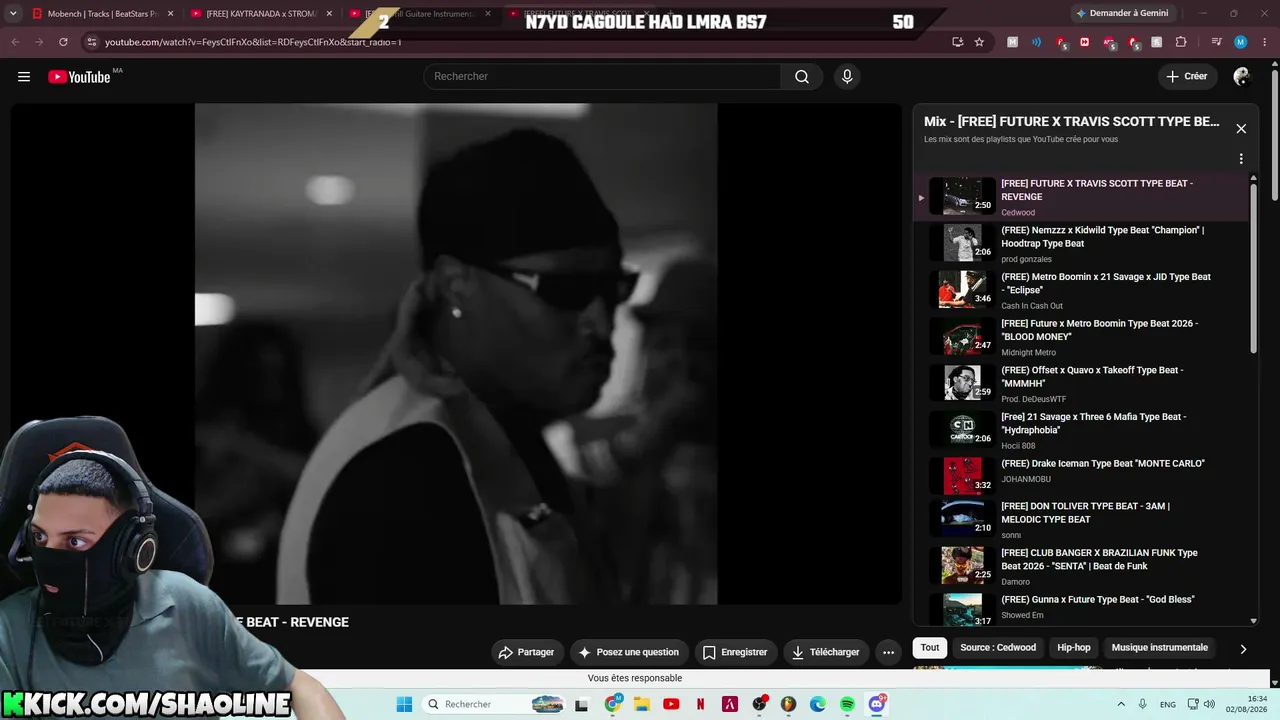Open the YouTube hamburger guide menu
1280x720 pixels.
(24, 77)
